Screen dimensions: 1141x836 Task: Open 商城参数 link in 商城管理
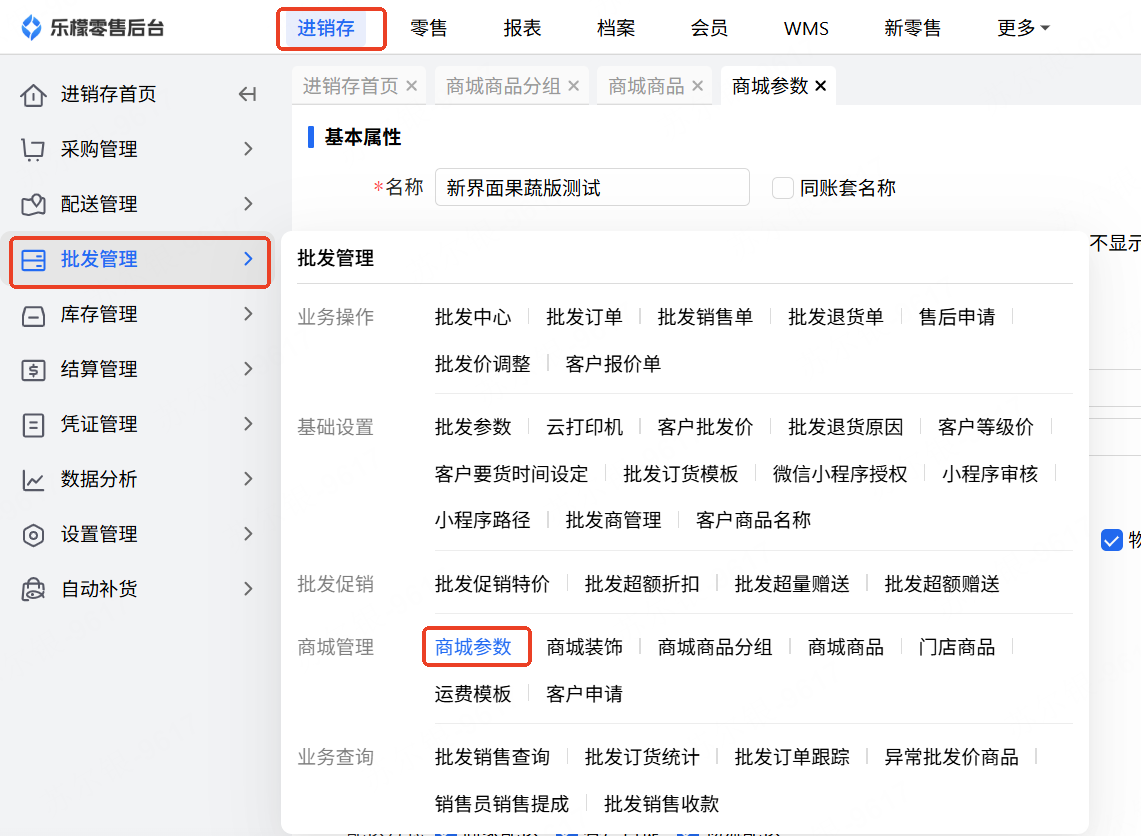[473, 647]
